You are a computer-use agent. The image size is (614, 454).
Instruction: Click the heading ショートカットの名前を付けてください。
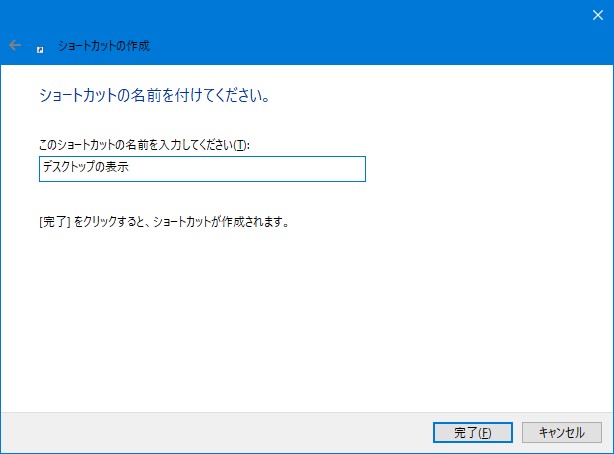coord(155,98)
